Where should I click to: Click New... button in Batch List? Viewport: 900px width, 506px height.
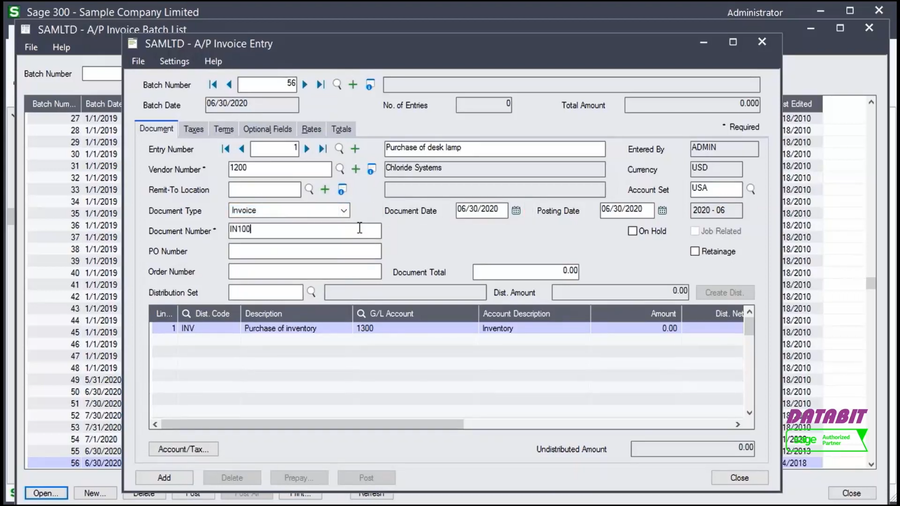click(95, 493)
